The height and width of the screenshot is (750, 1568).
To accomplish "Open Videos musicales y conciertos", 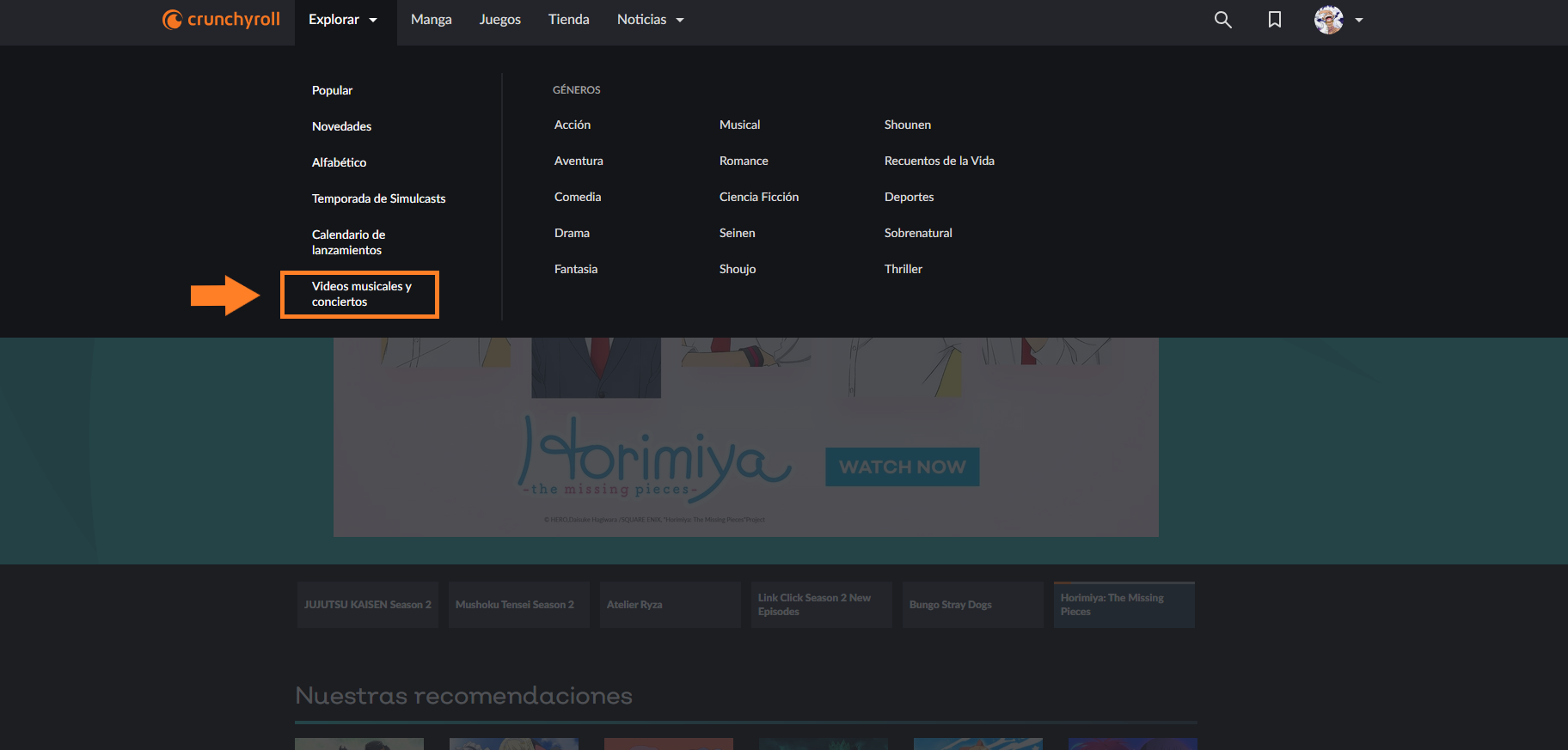I will (361, 294).
